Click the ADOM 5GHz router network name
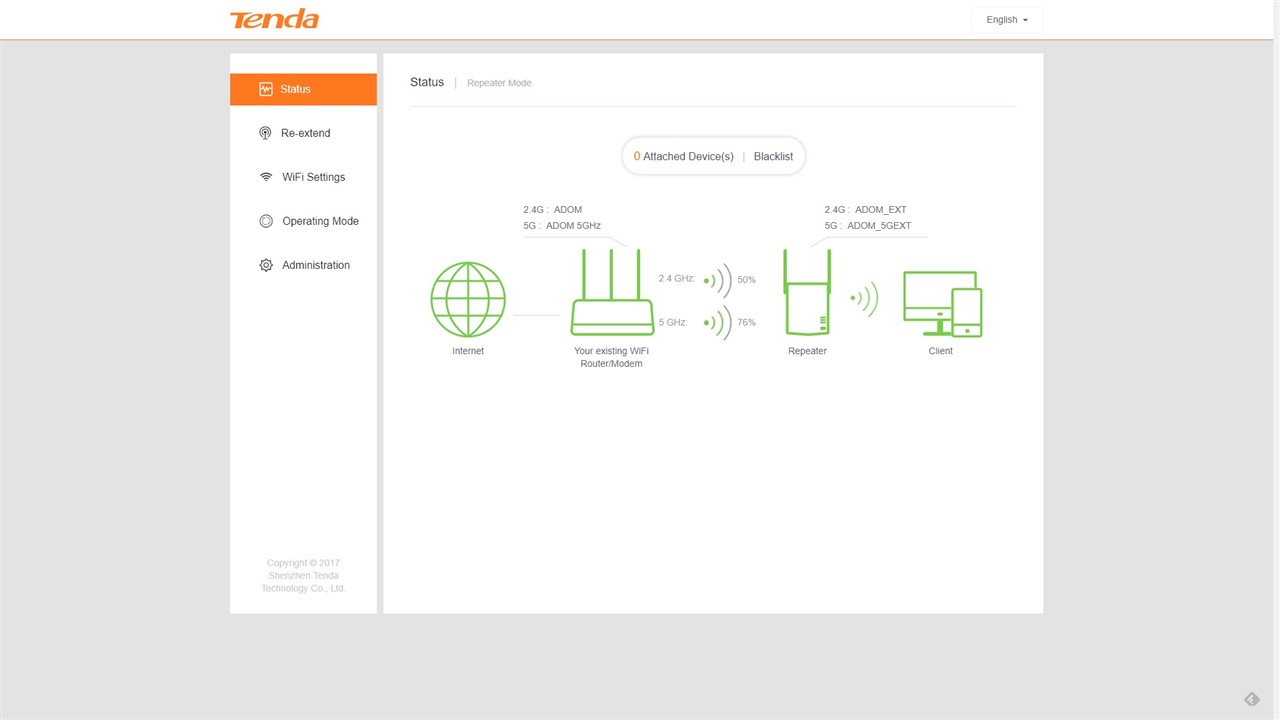1280x720 pixels. [x=573, y=226]
